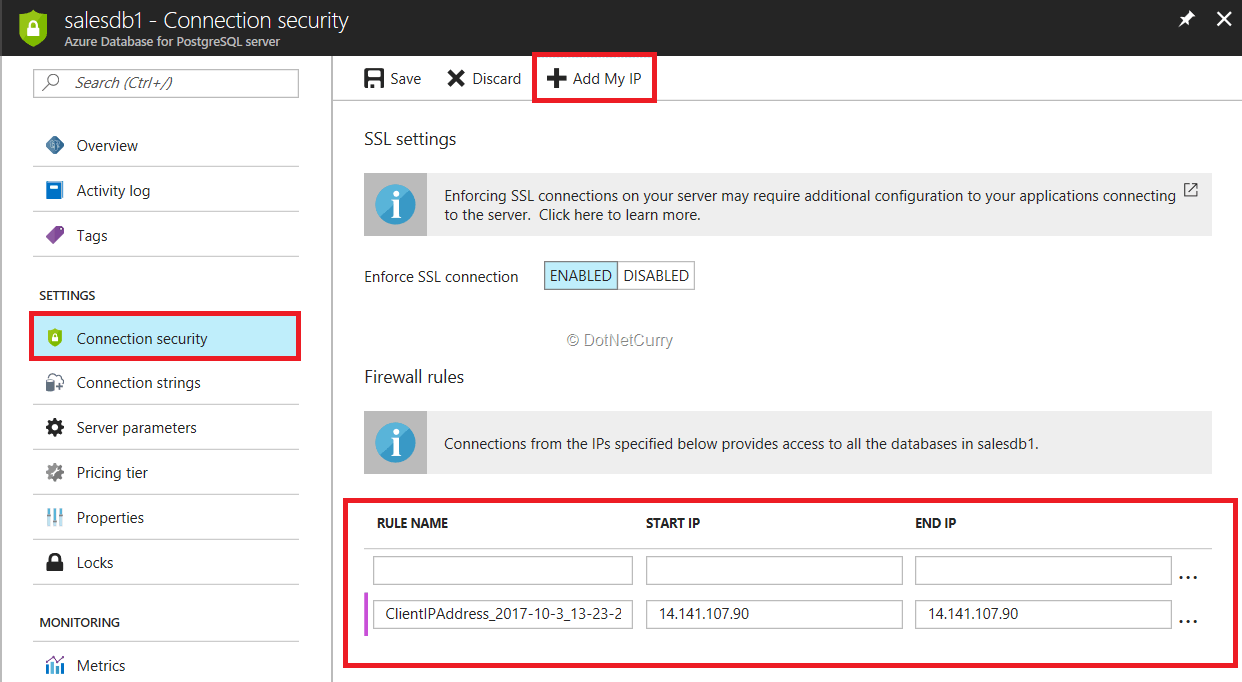Screen dimensions: 1242x682
Task: Click the purple Tags icon
Action: tap(55, 235)
